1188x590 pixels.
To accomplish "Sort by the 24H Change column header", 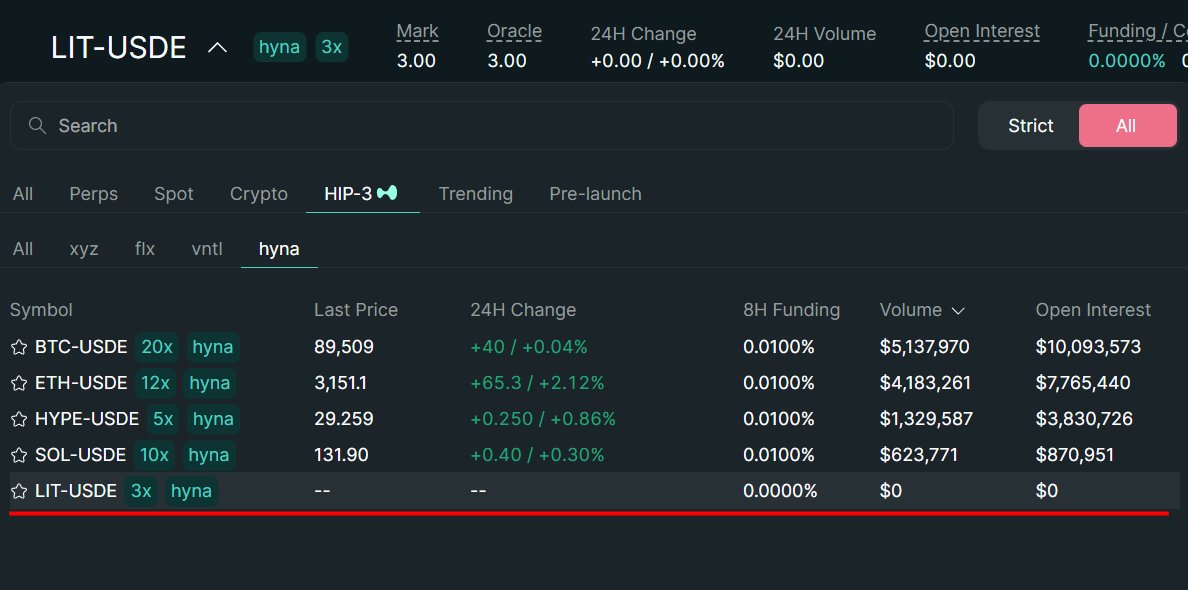I will 523,310.
